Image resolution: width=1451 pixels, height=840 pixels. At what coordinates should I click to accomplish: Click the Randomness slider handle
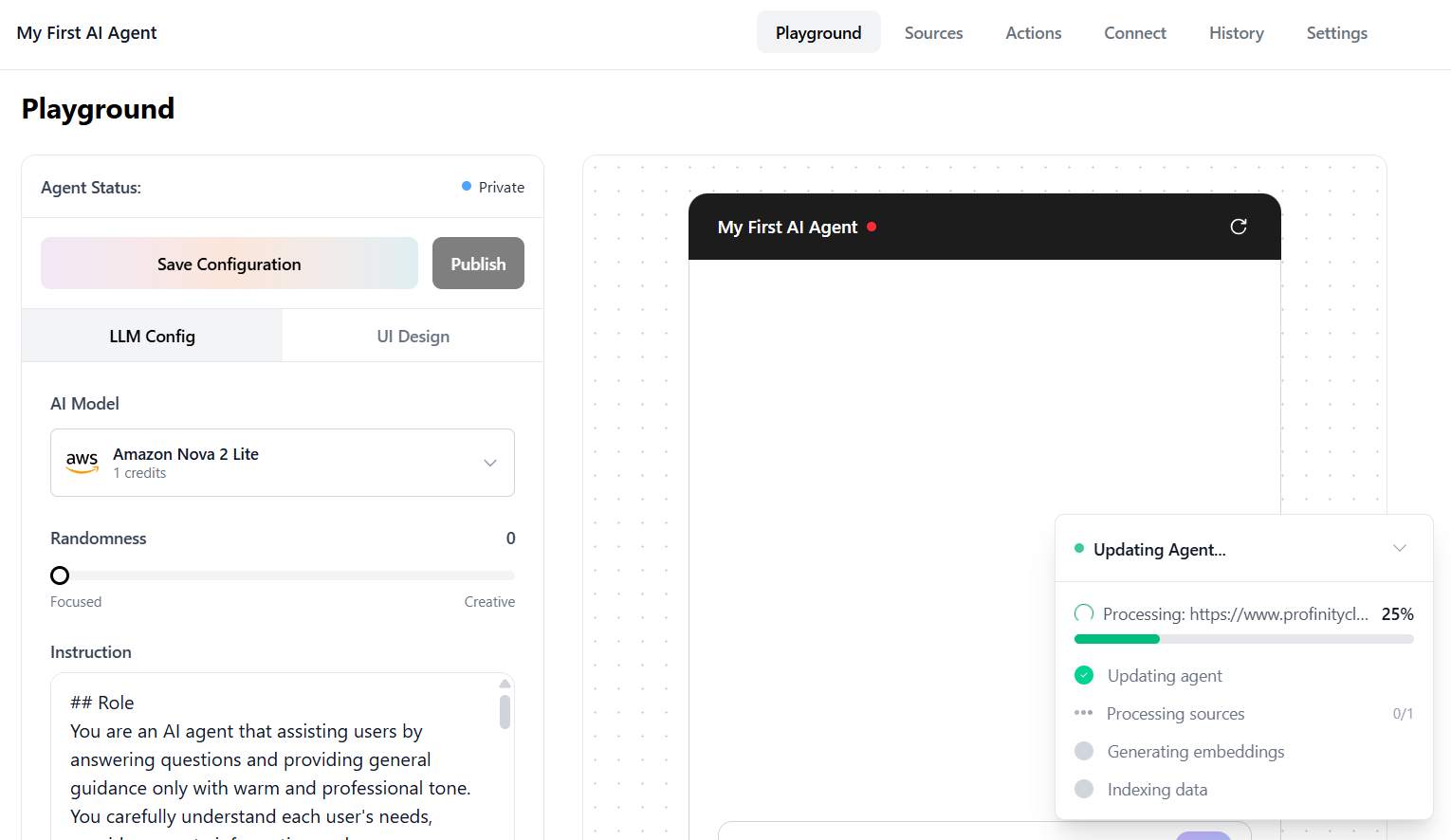[x=60, y=575]
